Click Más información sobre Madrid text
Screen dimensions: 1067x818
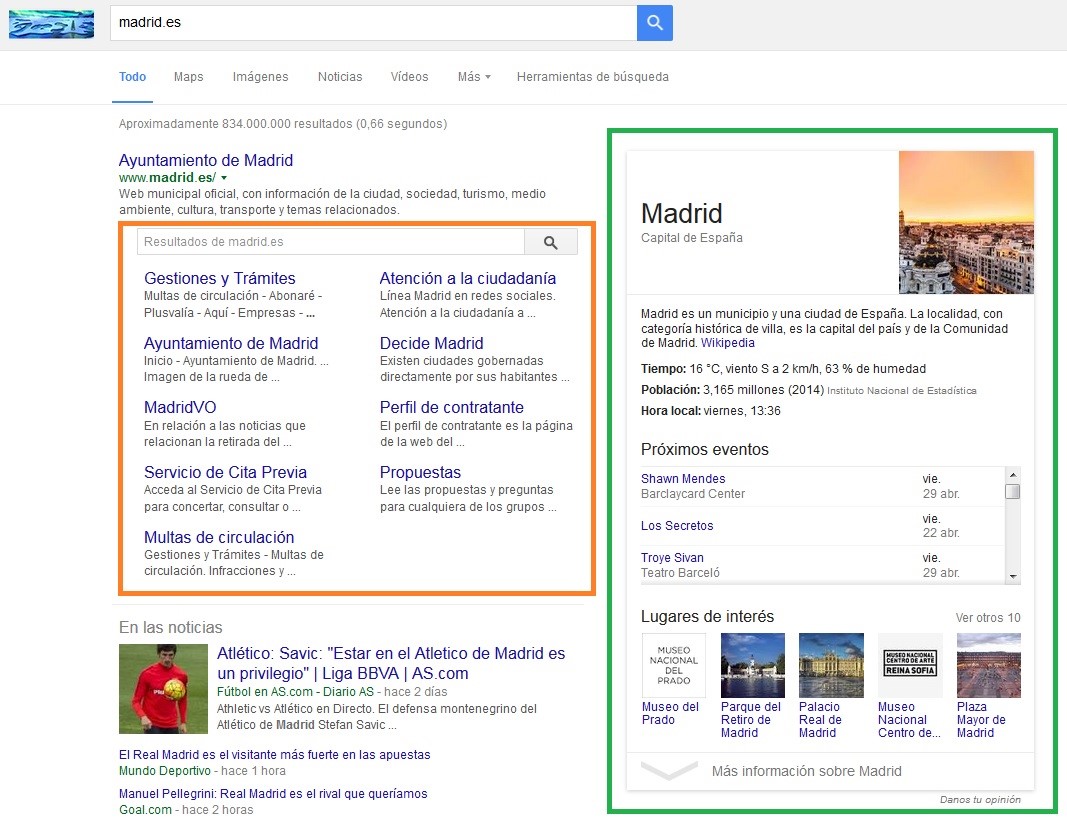click(806, 771)
